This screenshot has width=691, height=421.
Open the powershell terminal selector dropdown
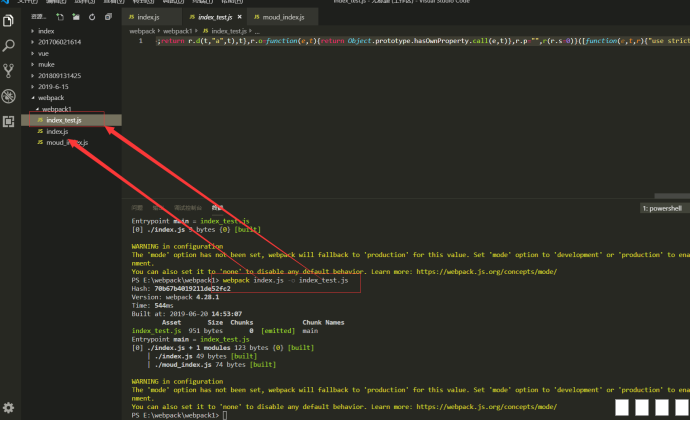tap(664, 208)
